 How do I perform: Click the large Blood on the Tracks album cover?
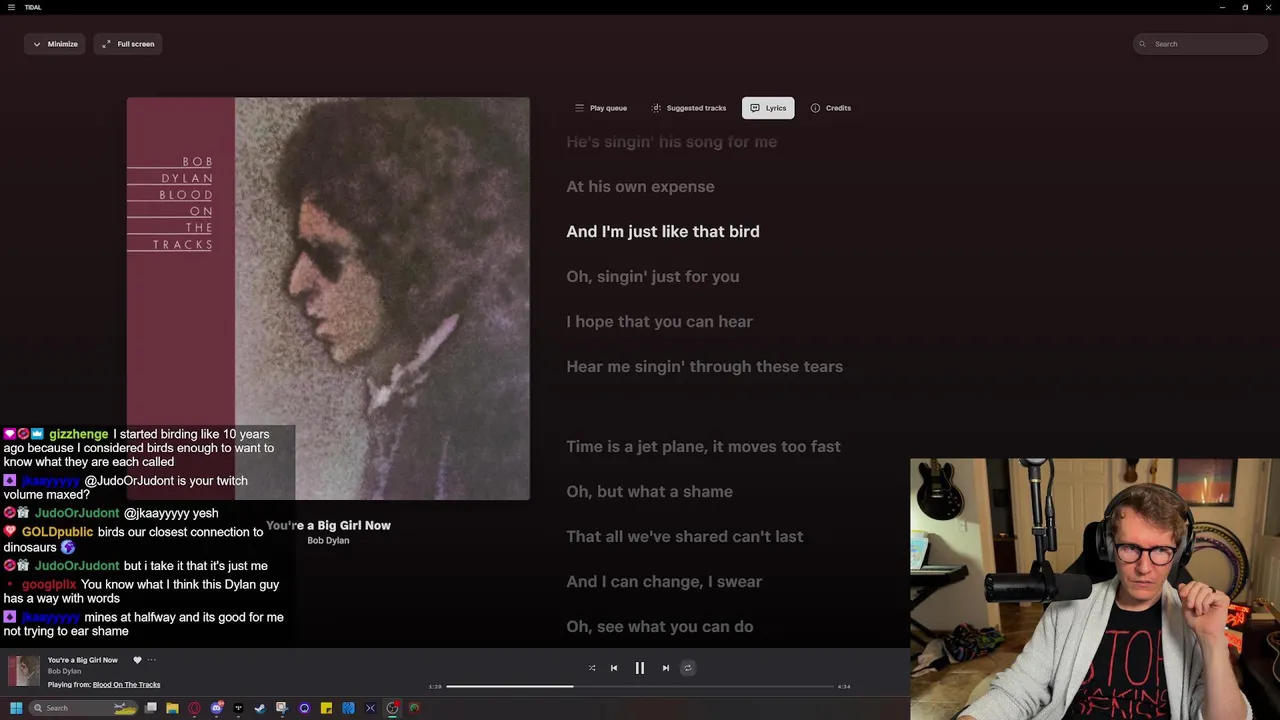[x=328, y=298]
